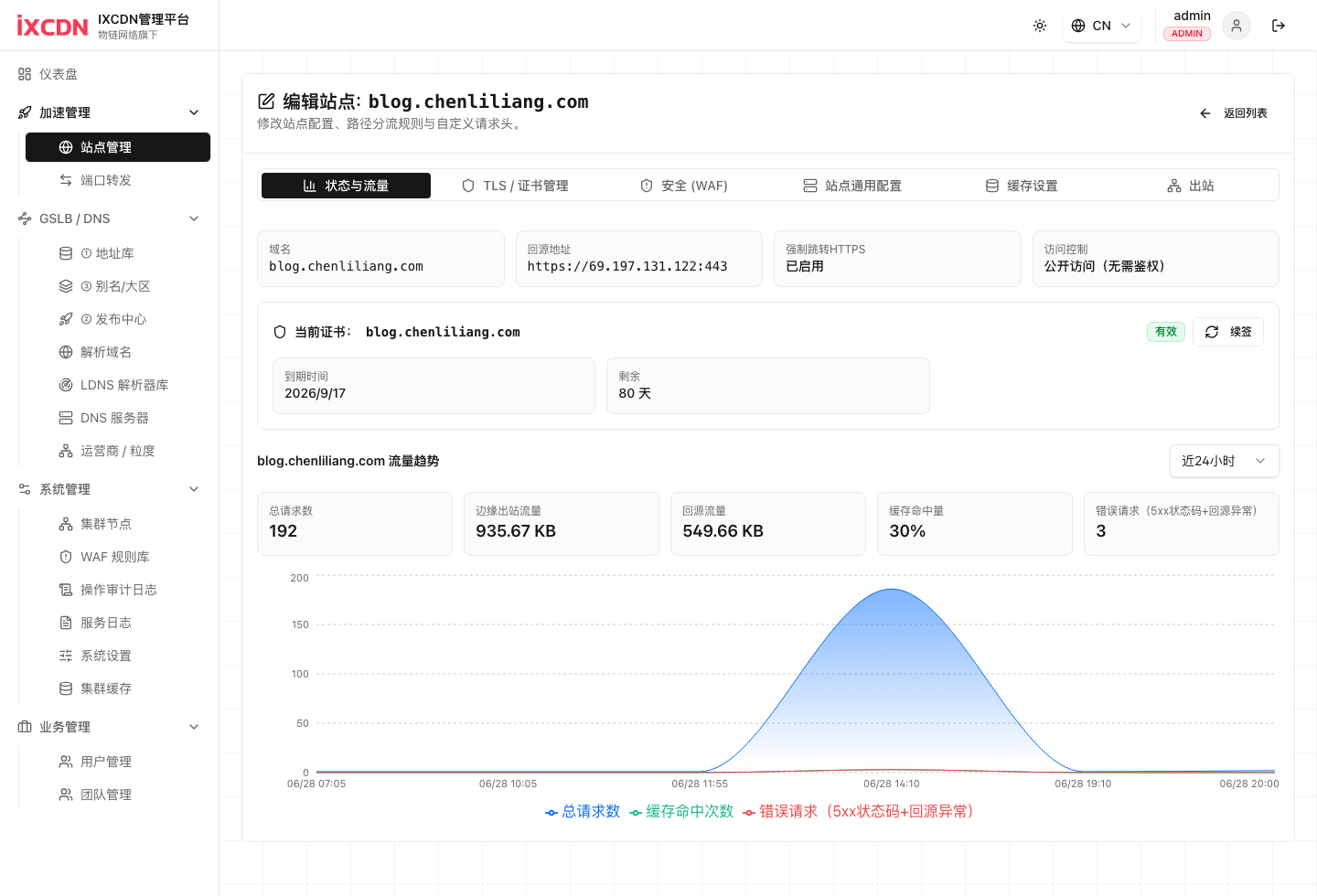Viewport: 1317px width, 896px height.
Task: Toggle 缓存命中次数 series in chart legend
Action: point(681,811)
